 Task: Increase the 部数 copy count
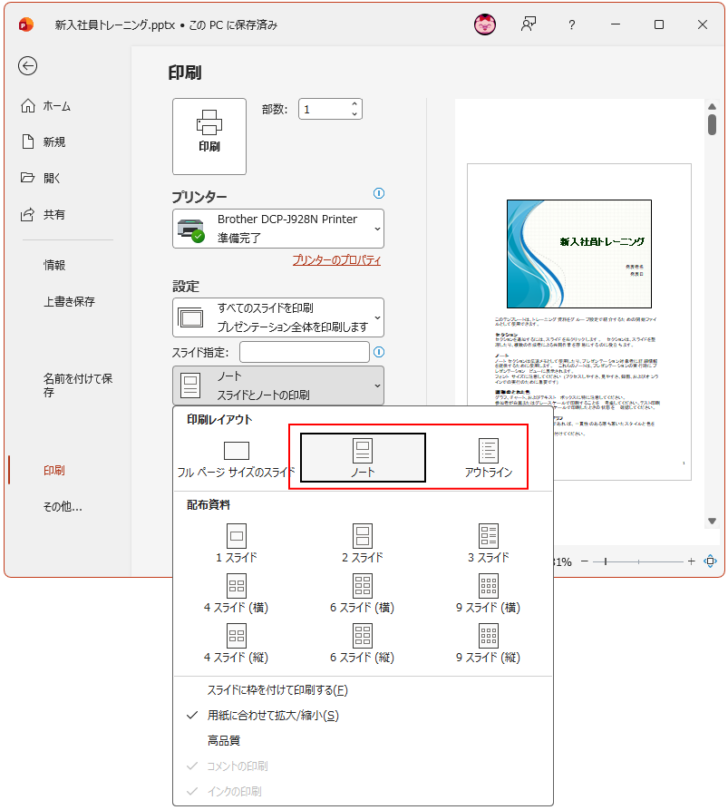[354, 104]
